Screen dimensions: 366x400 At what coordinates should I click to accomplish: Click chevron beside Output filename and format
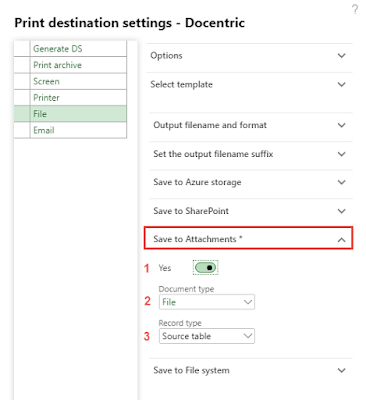click(x=341, y=125)
